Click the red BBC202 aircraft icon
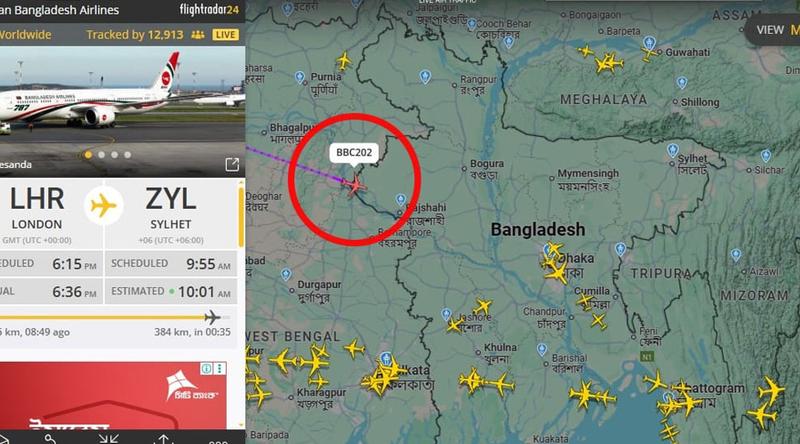The height and width of the screenshot is (444, 800). point(354,185)
